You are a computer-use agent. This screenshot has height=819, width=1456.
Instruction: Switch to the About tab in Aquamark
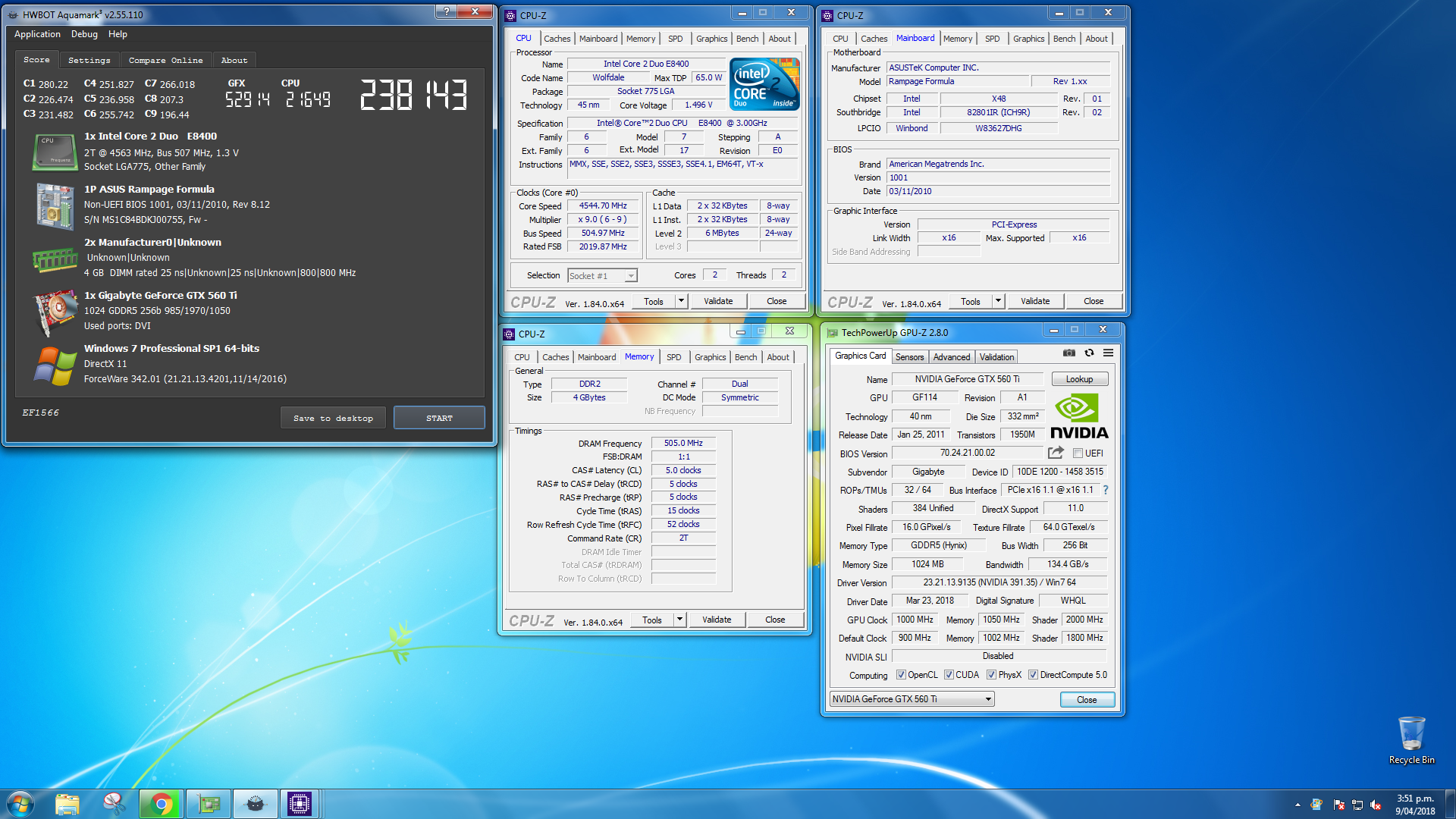click(234, 60)
